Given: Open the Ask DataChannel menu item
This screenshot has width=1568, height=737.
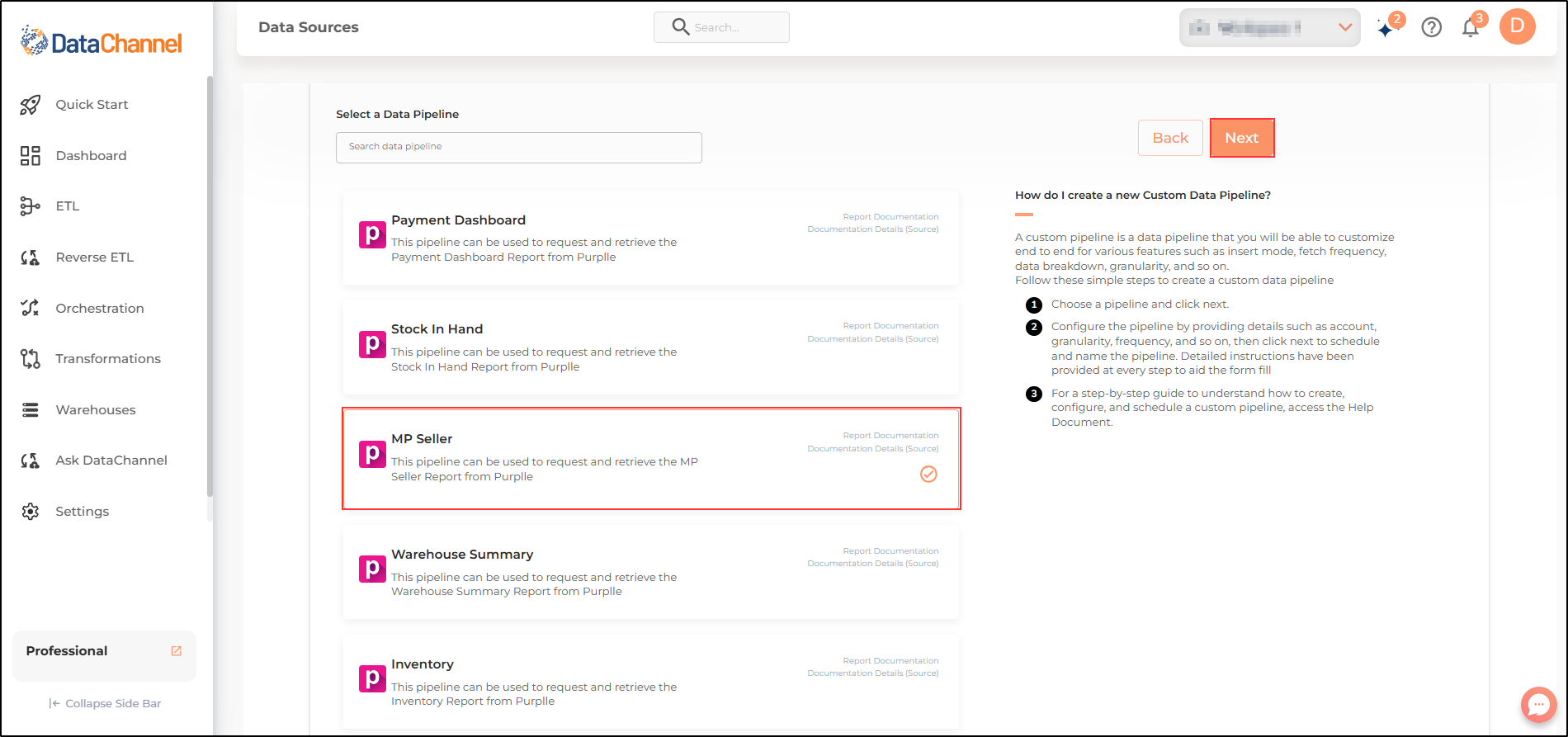Looking at the screenshot, I should coord(111,461).
